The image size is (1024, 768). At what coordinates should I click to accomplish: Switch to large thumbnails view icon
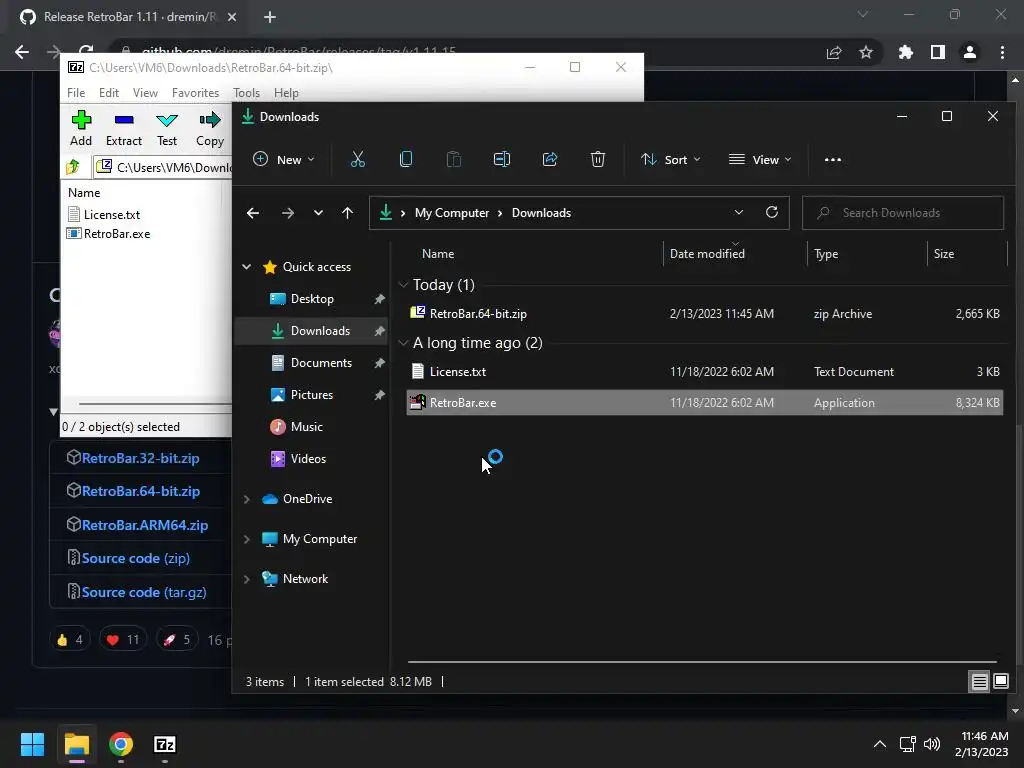[1000, 682]
